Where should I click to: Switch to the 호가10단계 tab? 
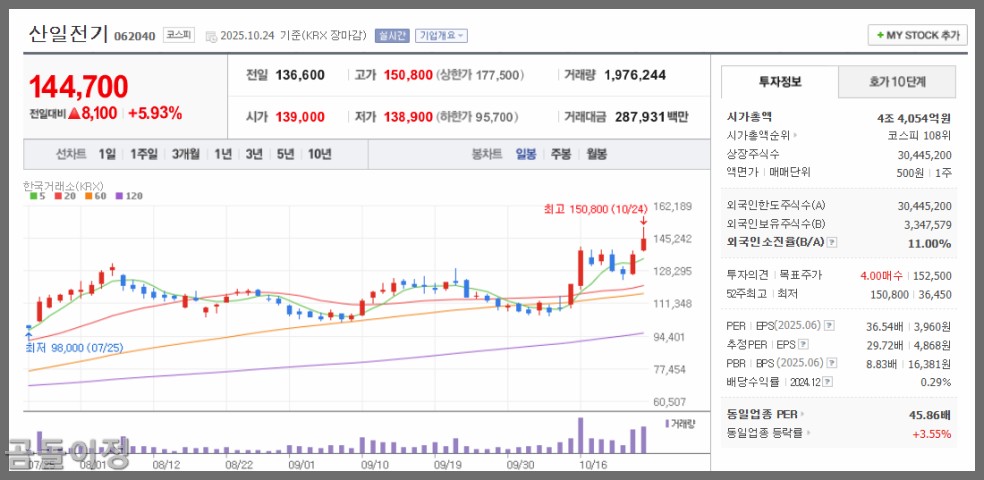[x=897, y=82]
